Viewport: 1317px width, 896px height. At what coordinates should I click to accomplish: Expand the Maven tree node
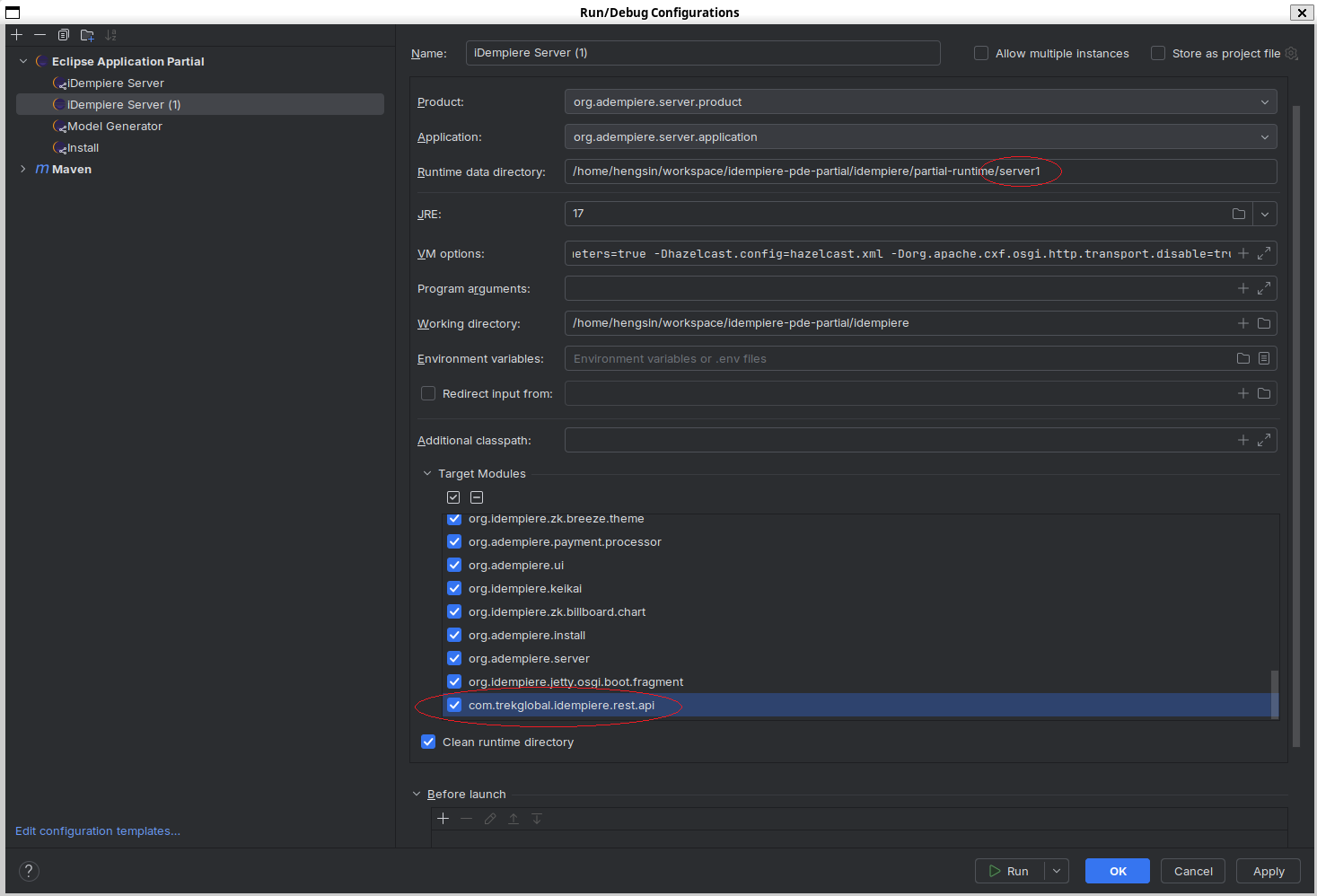pos(23,170)
